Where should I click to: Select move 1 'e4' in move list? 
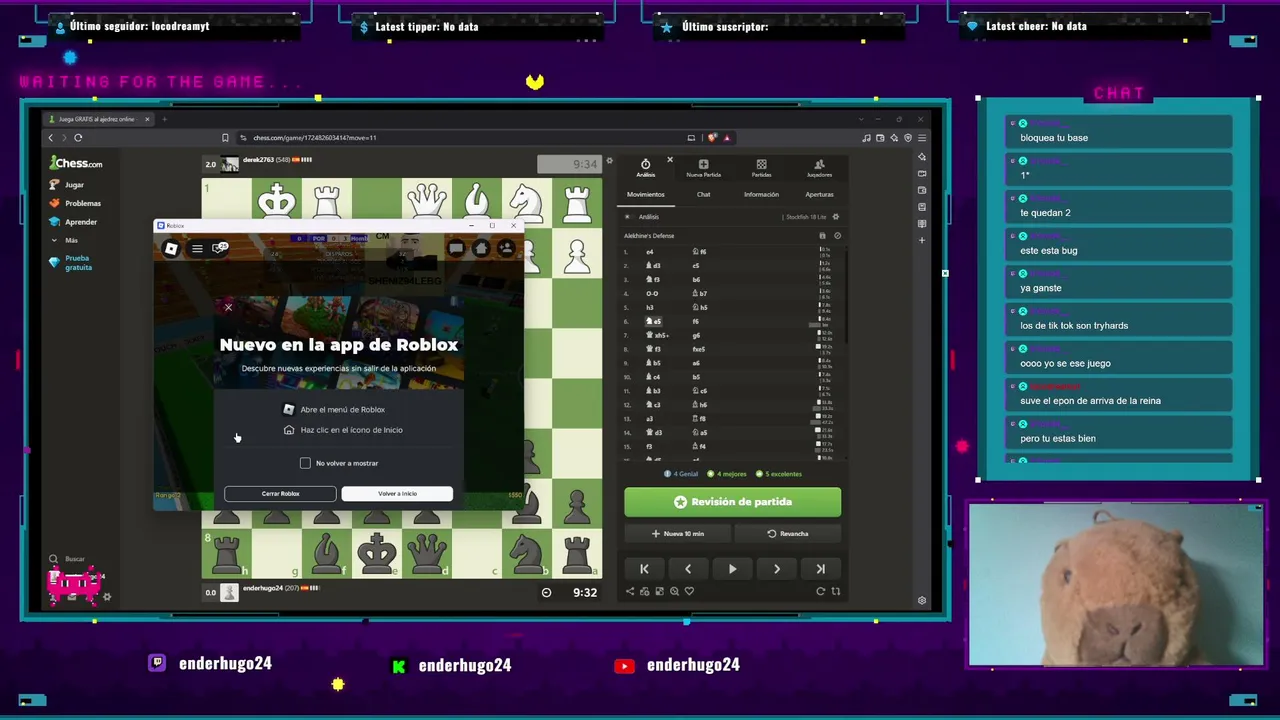point(649,252)
